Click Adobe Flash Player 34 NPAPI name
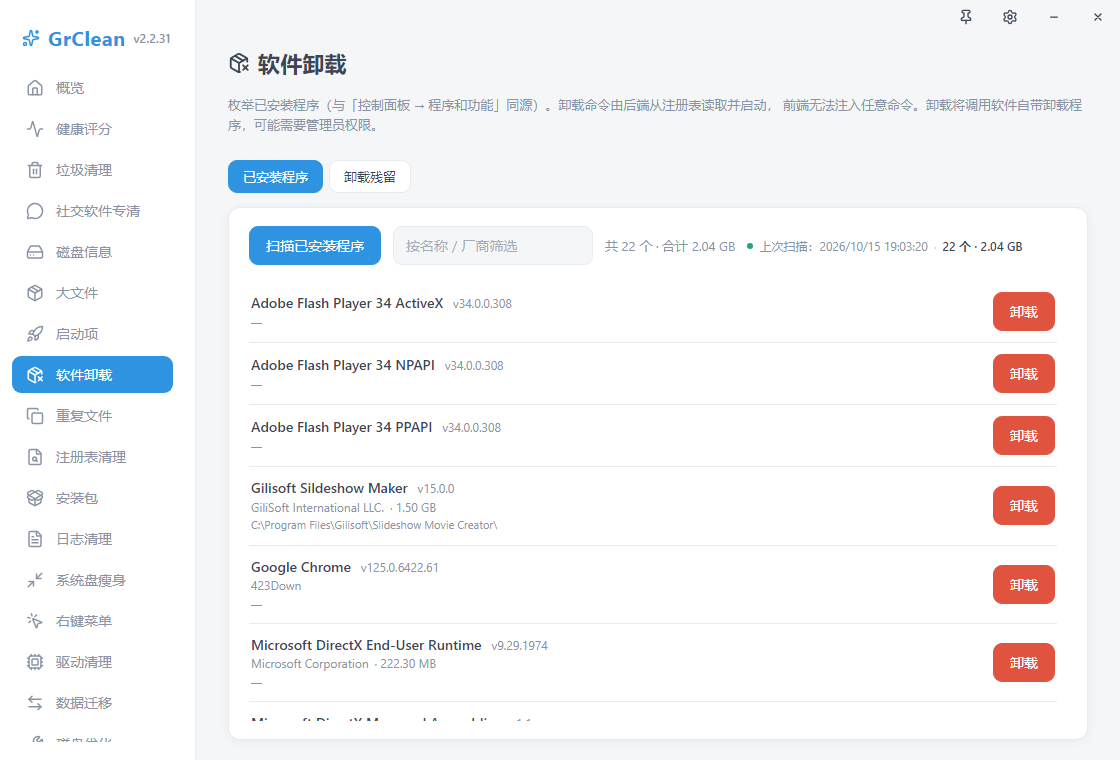 pyautogui.click(x=343, y=365)
